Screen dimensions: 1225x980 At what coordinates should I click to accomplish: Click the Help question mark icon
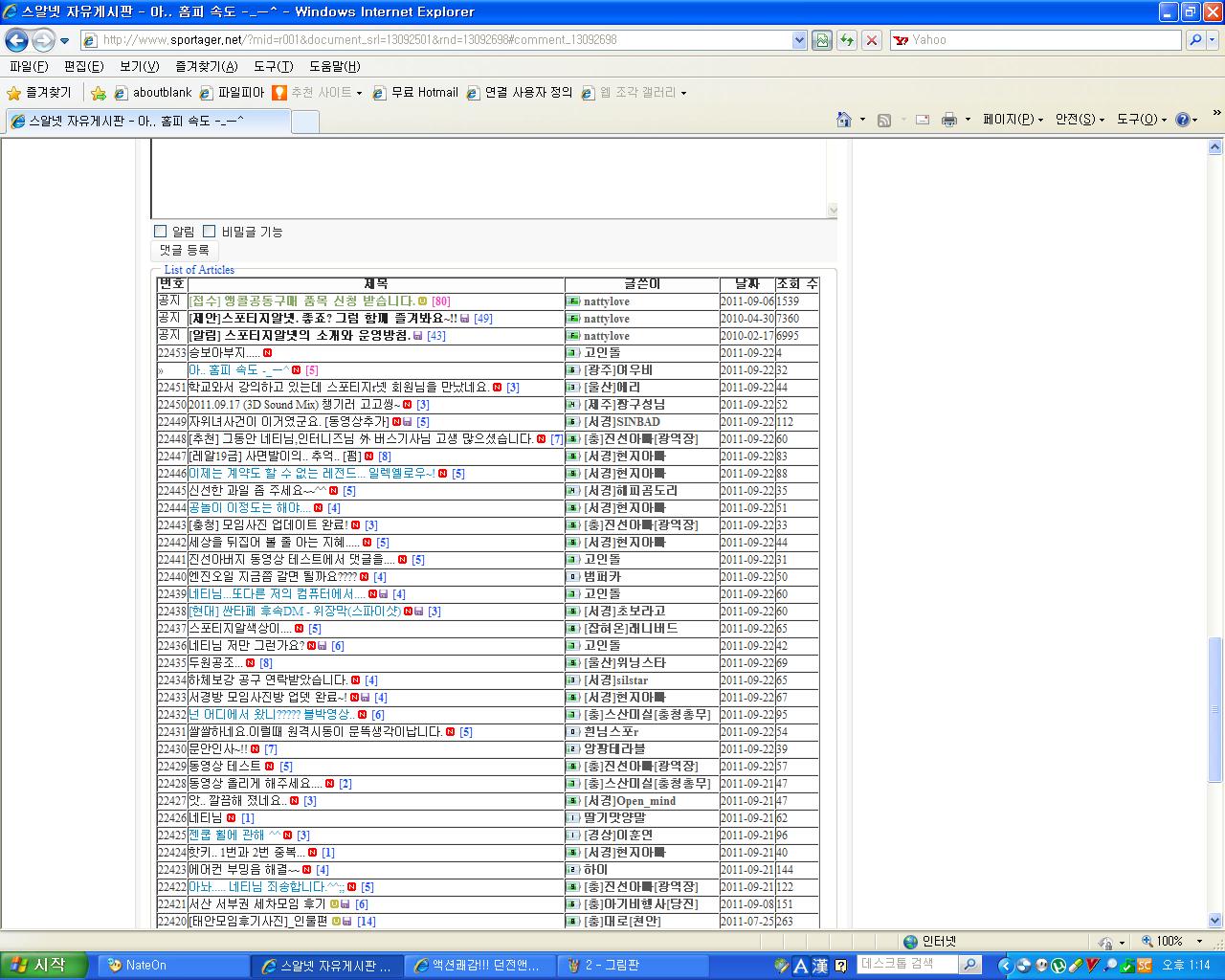tap(1183, 120)
